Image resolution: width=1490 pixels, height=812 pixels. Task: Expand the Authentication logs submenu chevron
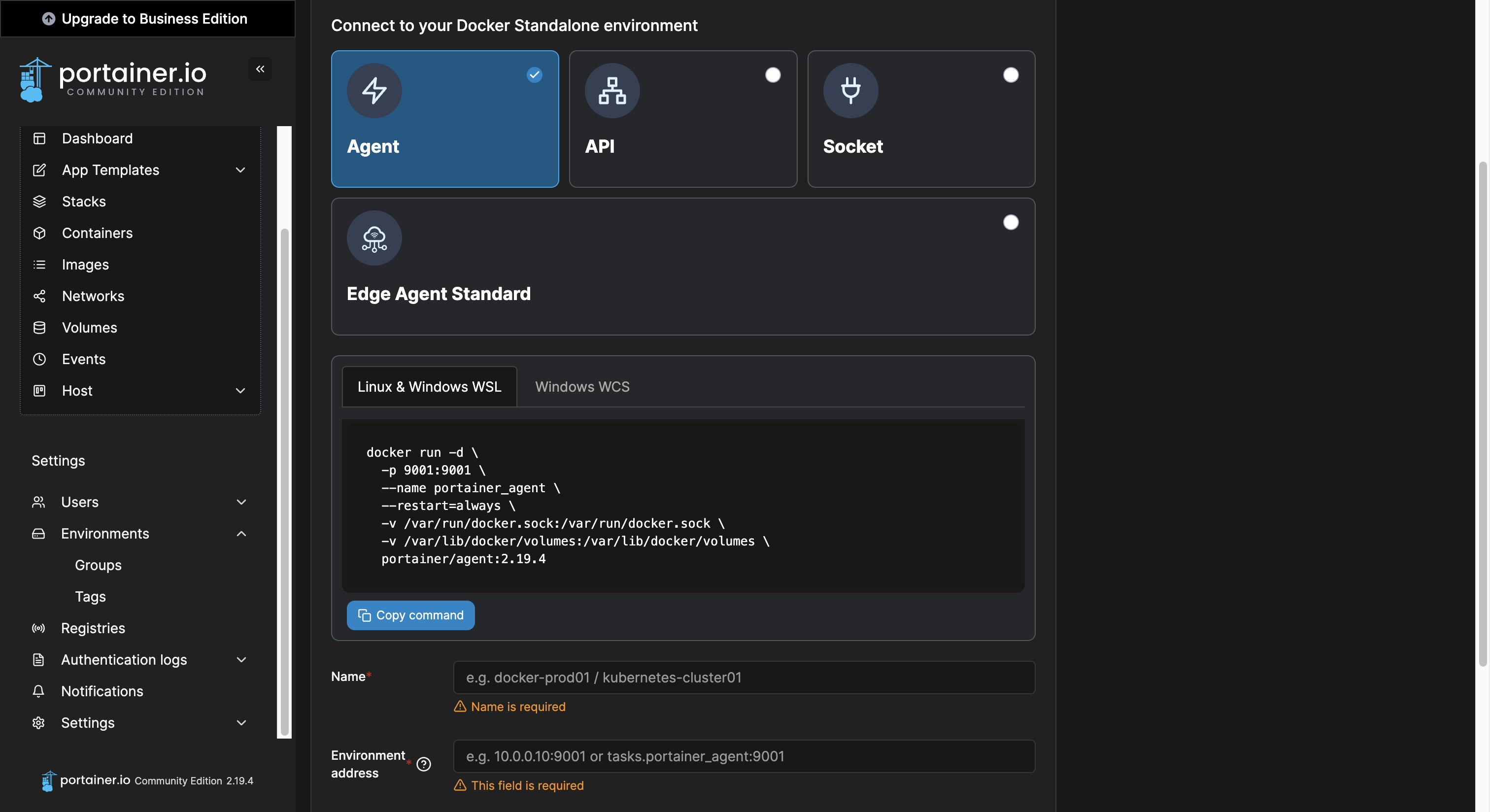click(242, 660)
